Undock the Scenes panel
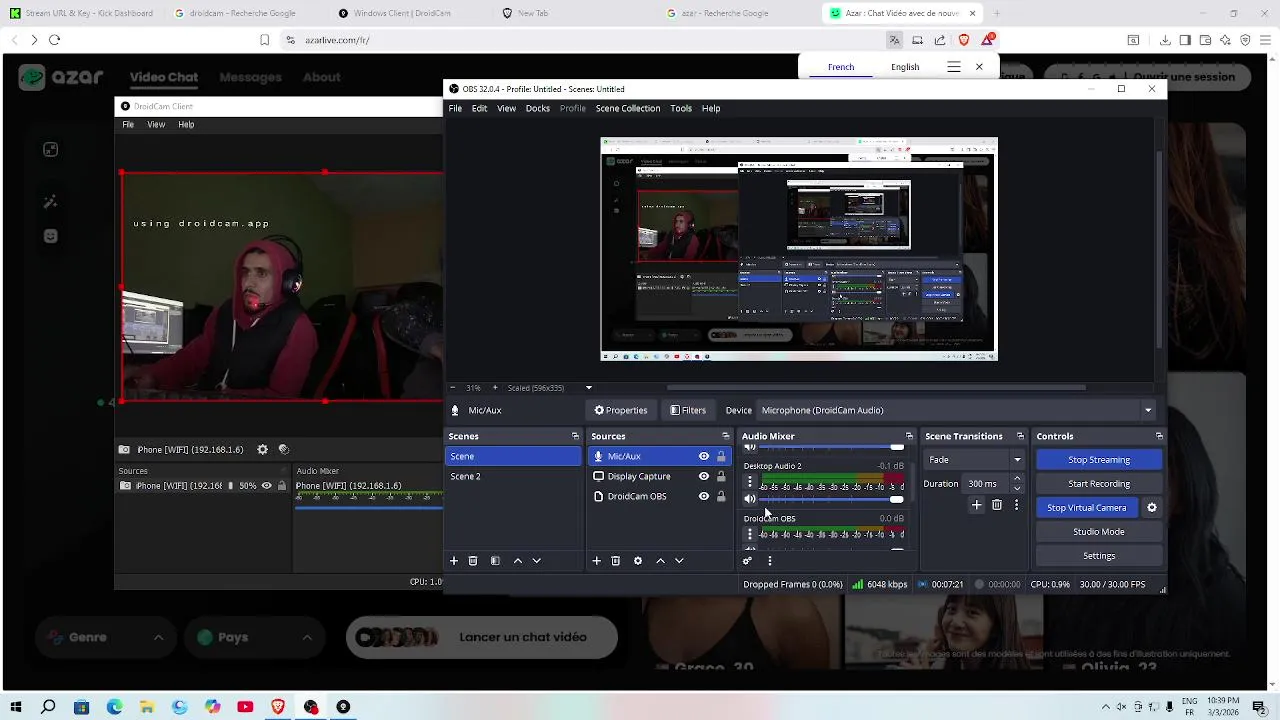This screenshot has height=720, width=1280. click(x=575, y=436)
